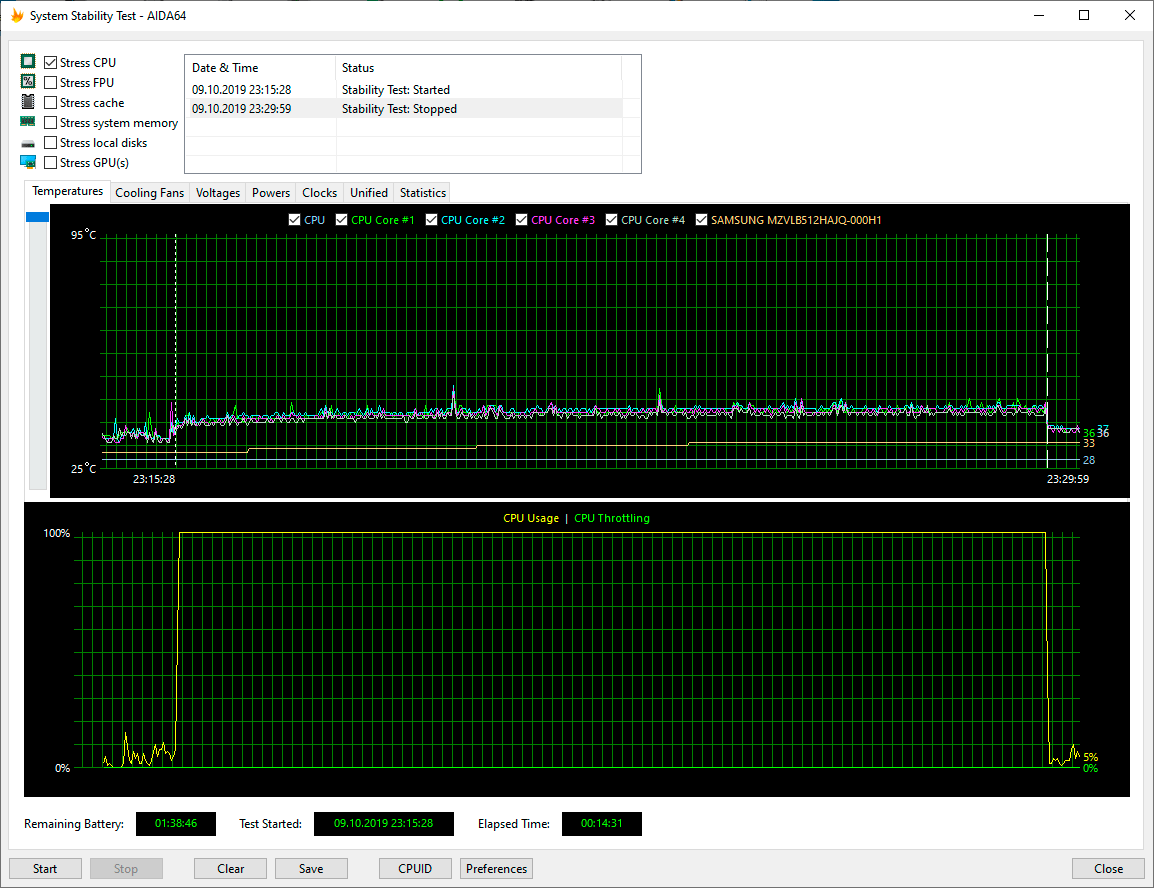The width and height of the screenshot is (1154, 888).
Task: Hide the CPU temperature graph line
Action: [294, 219]
